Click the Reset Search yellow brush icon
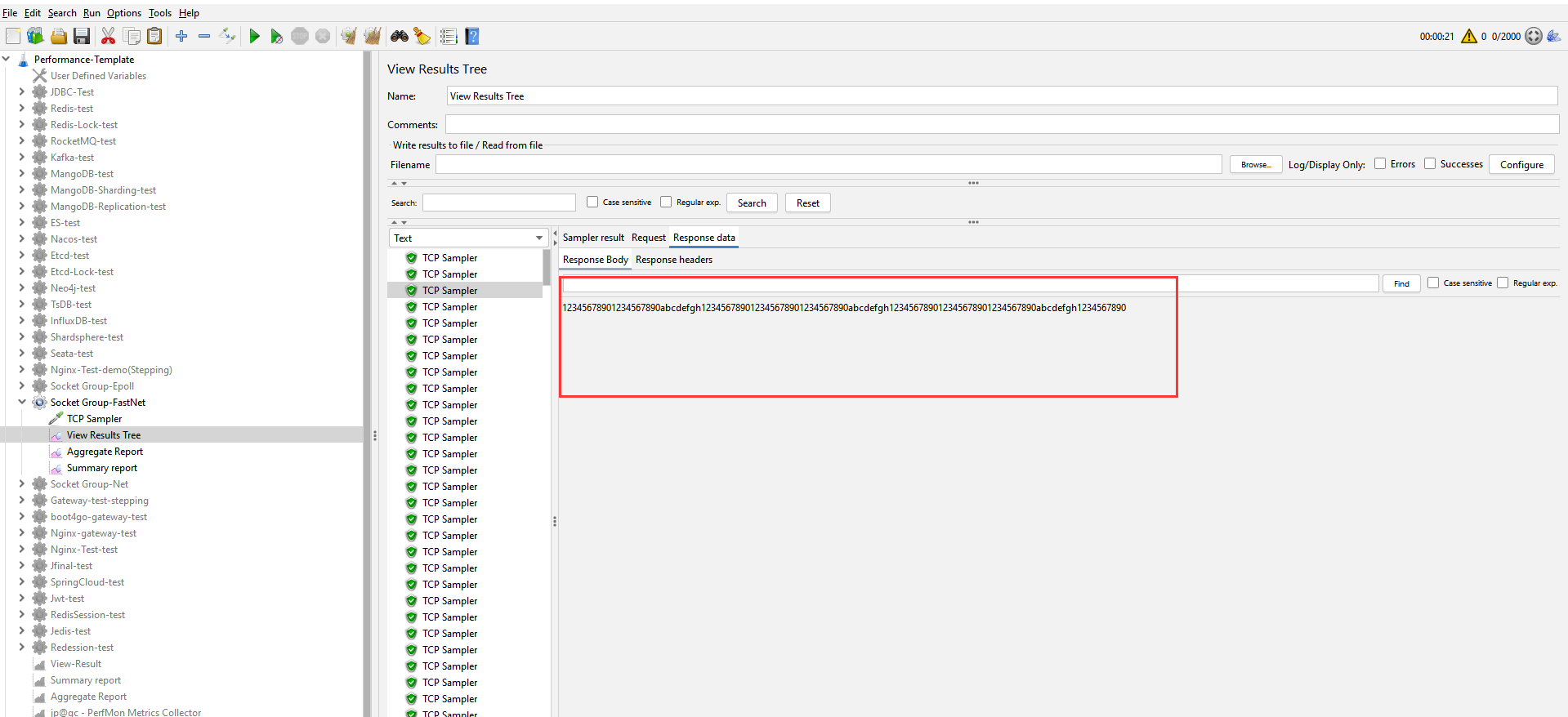1568x717 pixels. coord(422,36)
